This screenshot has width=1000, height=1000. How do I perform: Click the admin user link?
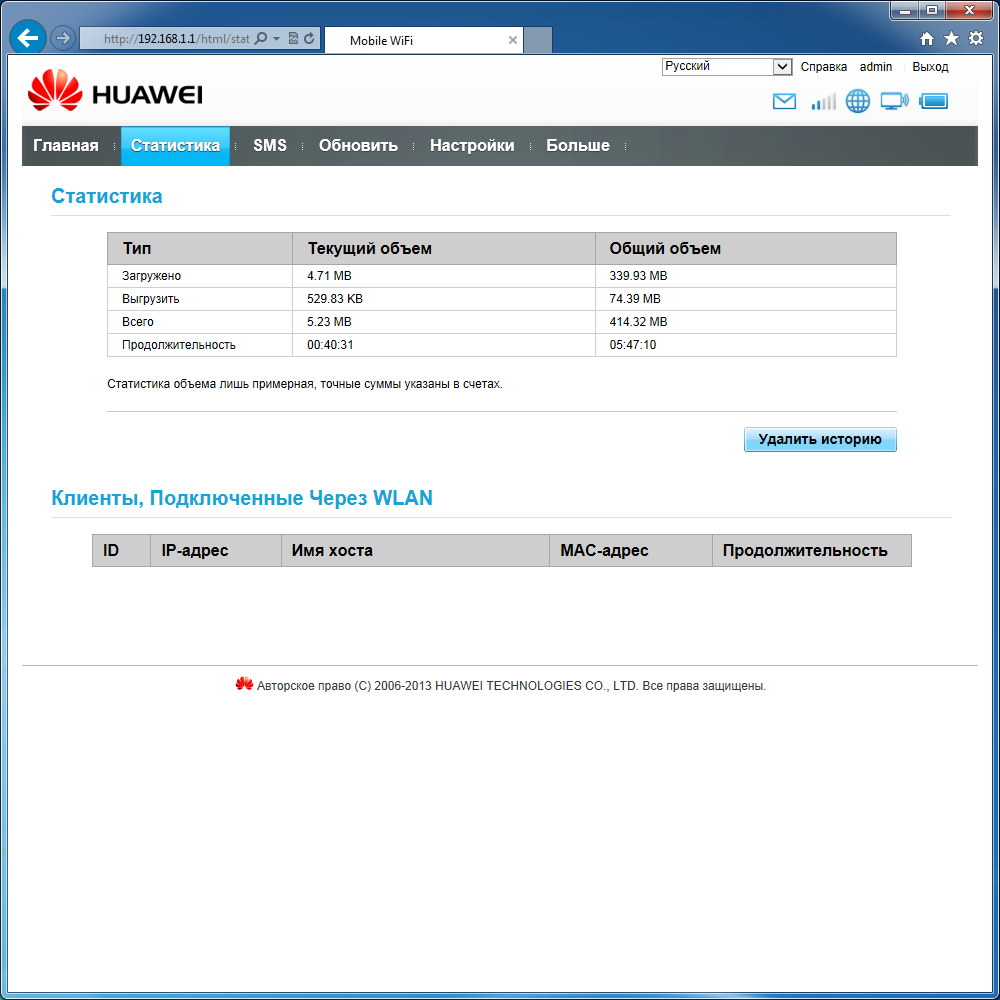click(x=876, y=67)
